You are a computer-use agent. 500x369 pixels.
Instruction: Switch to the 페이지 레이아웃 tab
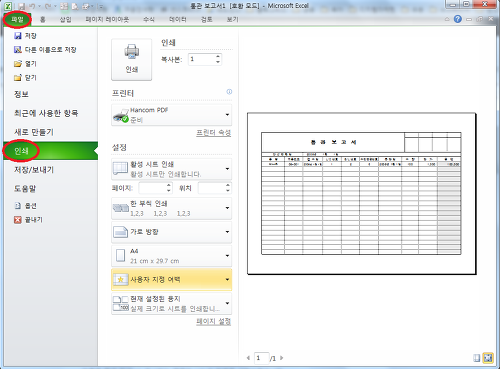point(107,19)
